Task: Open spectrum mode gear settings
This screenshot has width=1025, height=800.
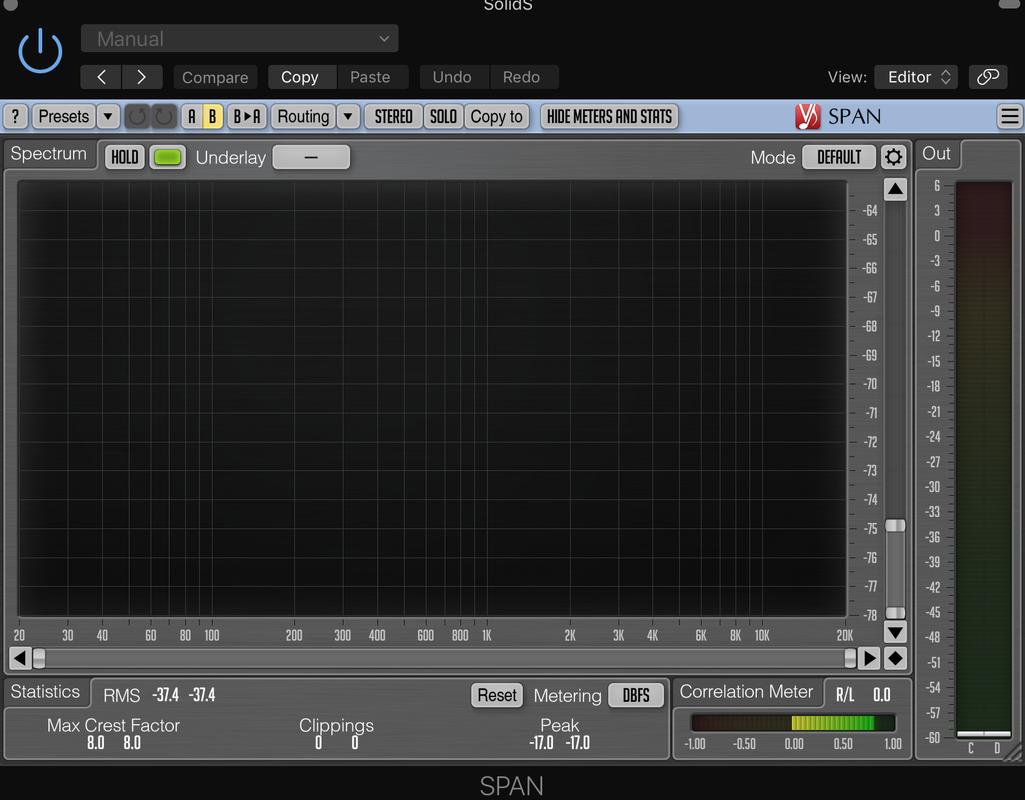Action: click(894, 158)
